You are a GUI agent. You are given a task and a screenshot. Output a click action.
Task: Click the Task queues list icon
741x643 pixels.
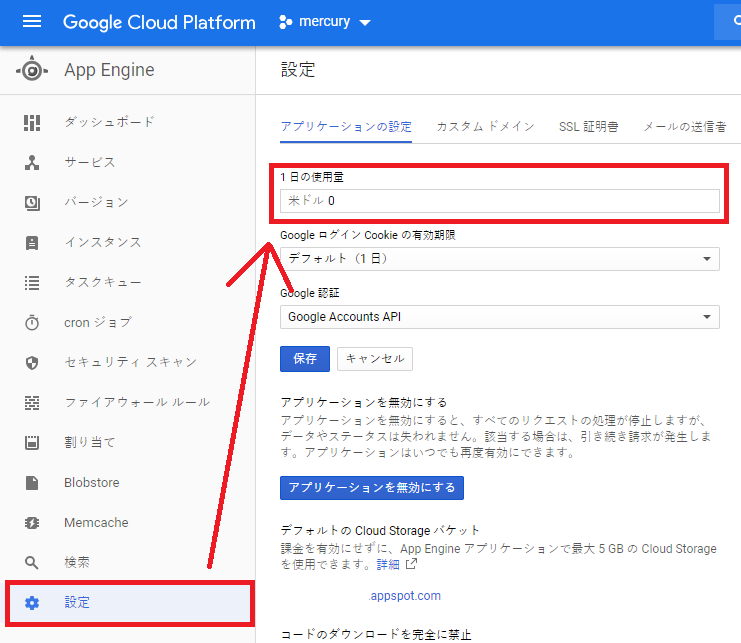coord(32,282)
